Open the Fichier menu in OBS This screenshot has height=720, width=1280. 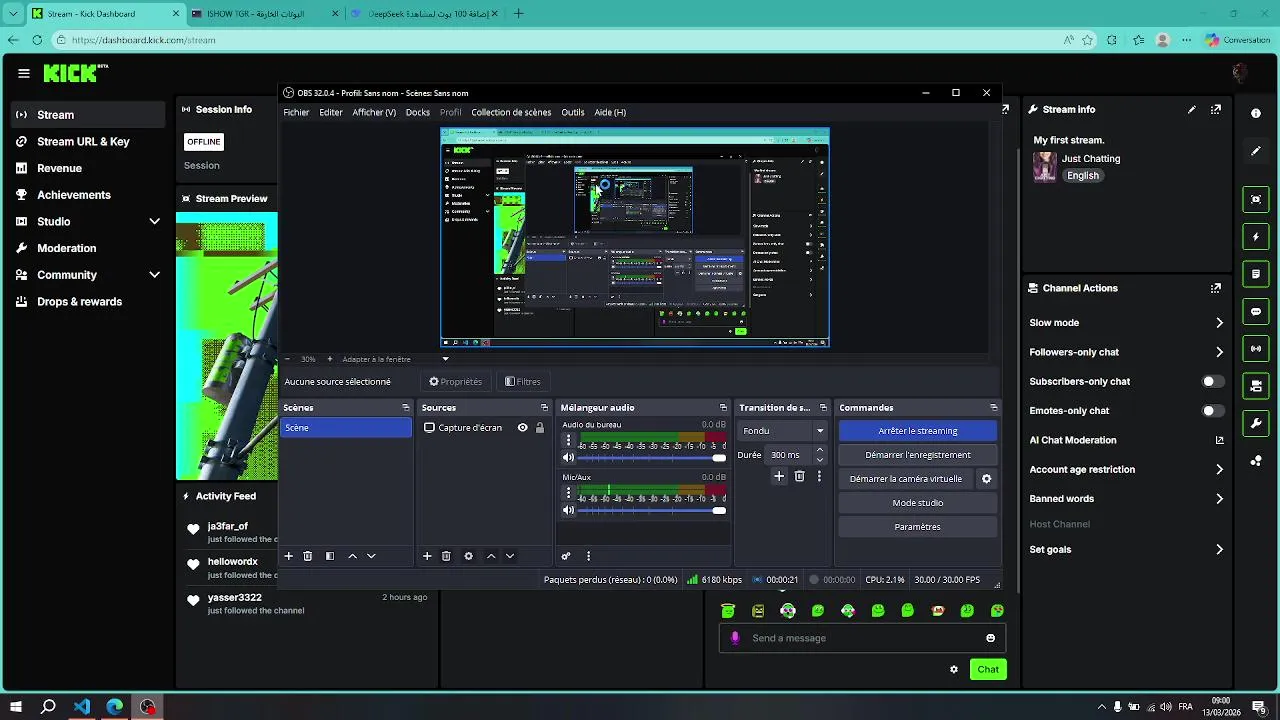[296, 113]
